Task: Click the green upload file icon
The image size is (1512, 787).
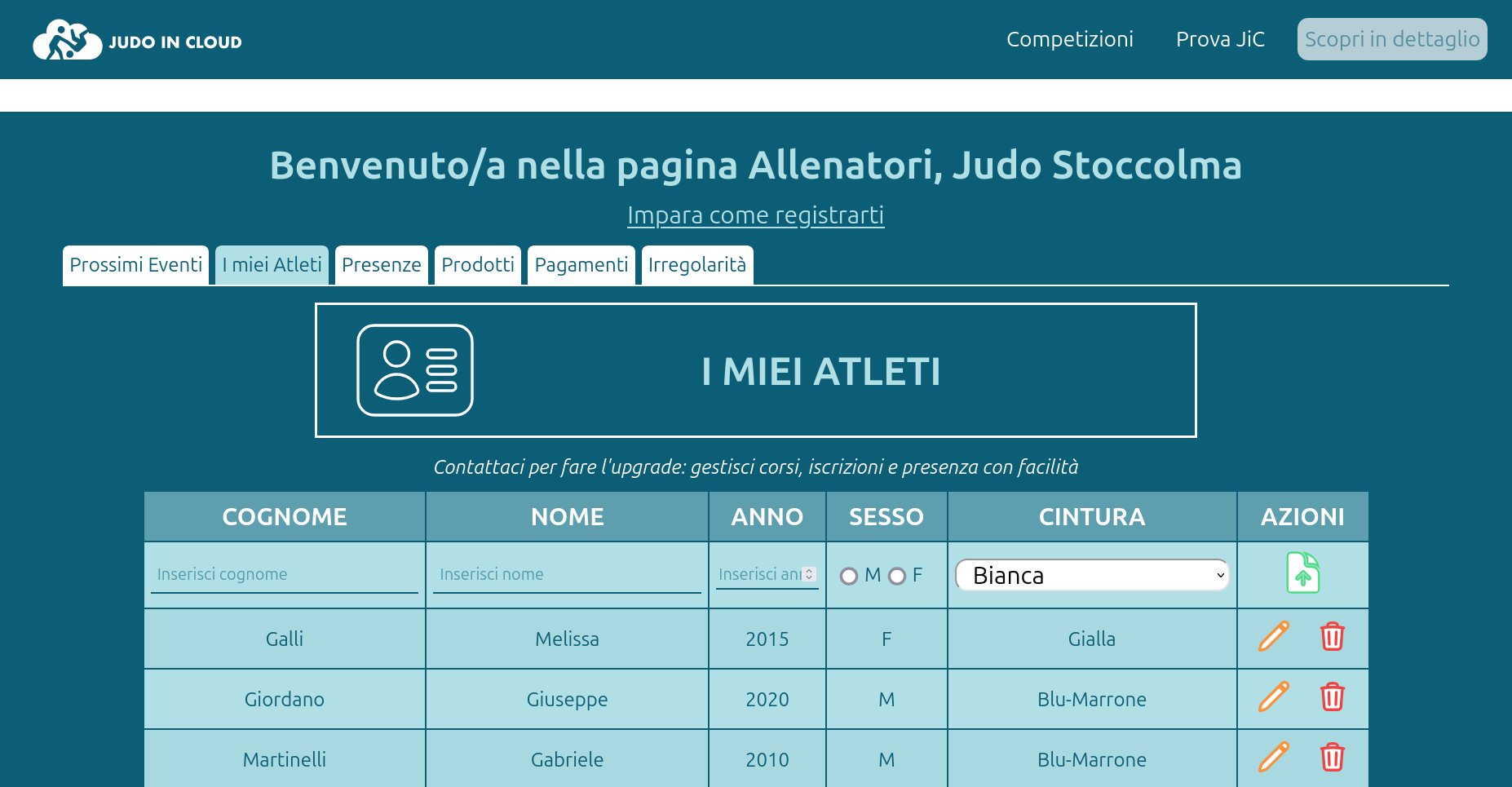Action: pos(1302,573)
